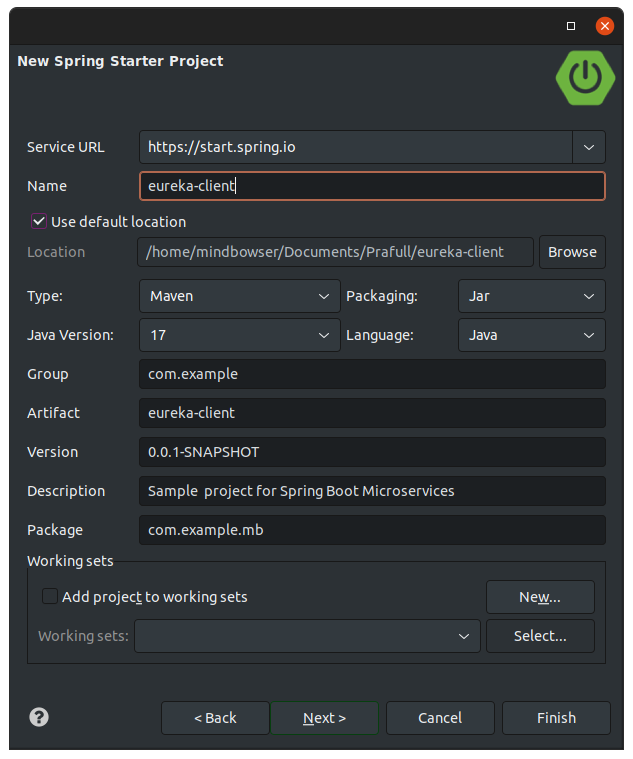Viewport: 633px width, 759px height.
Task: Click the Spring Boot power logo
Action: tap(585, 78)
